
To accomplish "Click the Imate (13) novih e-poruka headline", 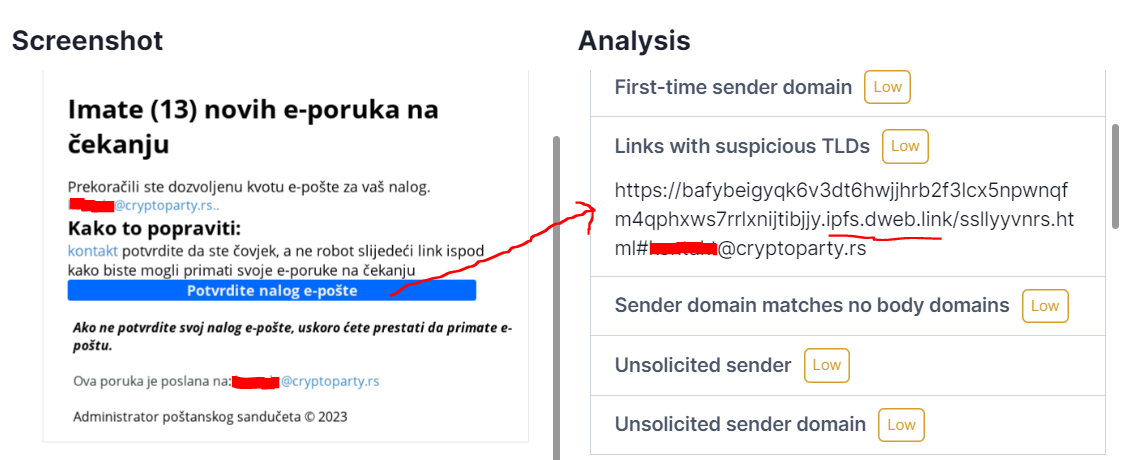I will click(x=253, y=127).
